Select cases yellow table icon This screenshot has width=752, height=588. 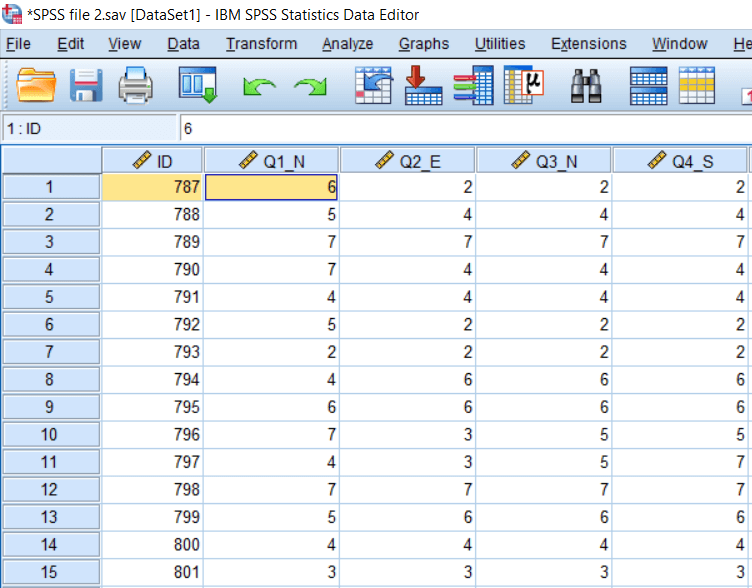pos(697,85)
